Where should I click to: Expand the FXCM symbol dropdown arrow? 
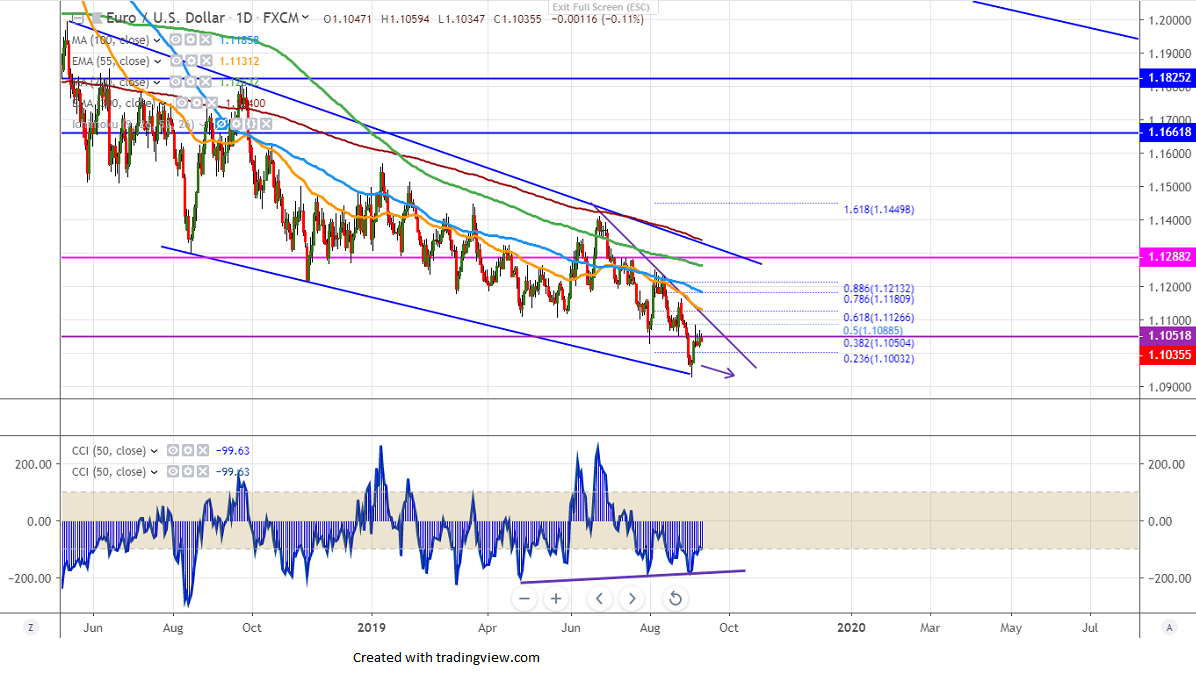305,18
